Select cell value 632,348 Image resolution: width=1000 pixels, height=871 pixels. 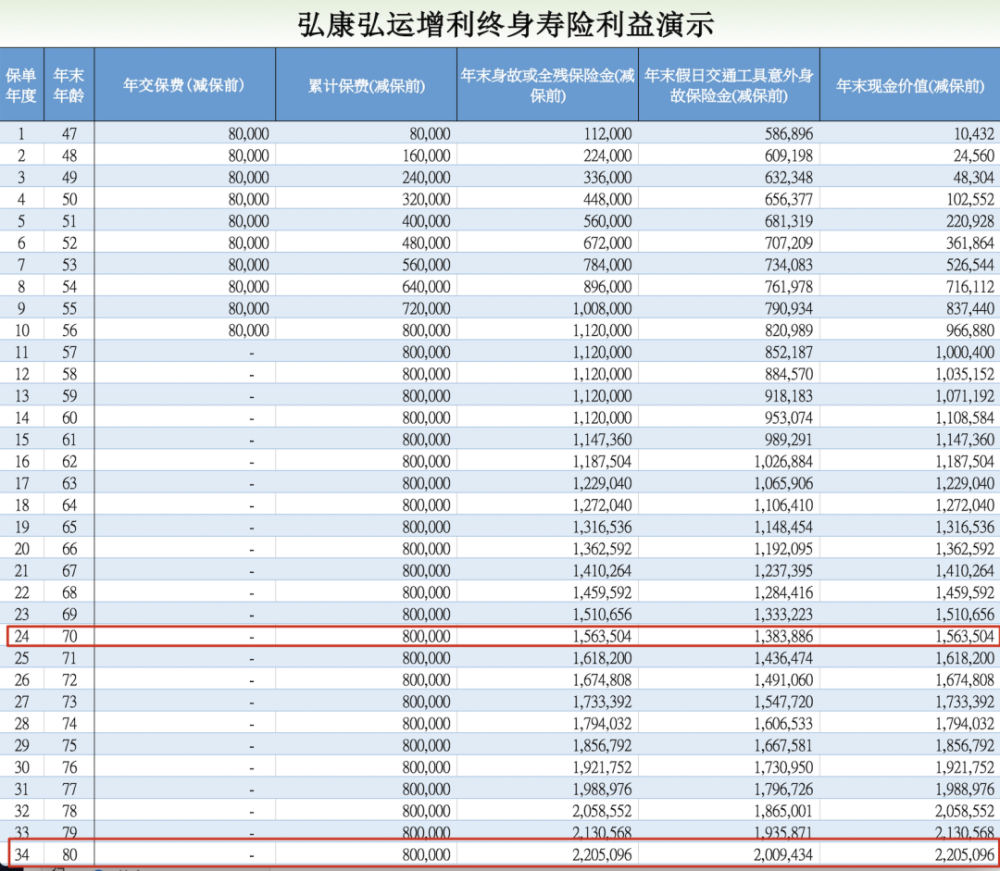point(789,177)
